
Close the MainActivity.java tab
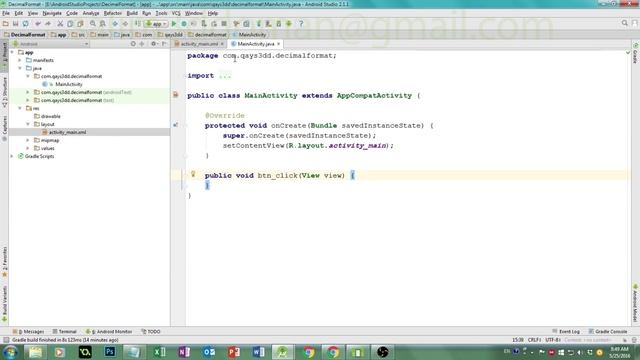279,44
